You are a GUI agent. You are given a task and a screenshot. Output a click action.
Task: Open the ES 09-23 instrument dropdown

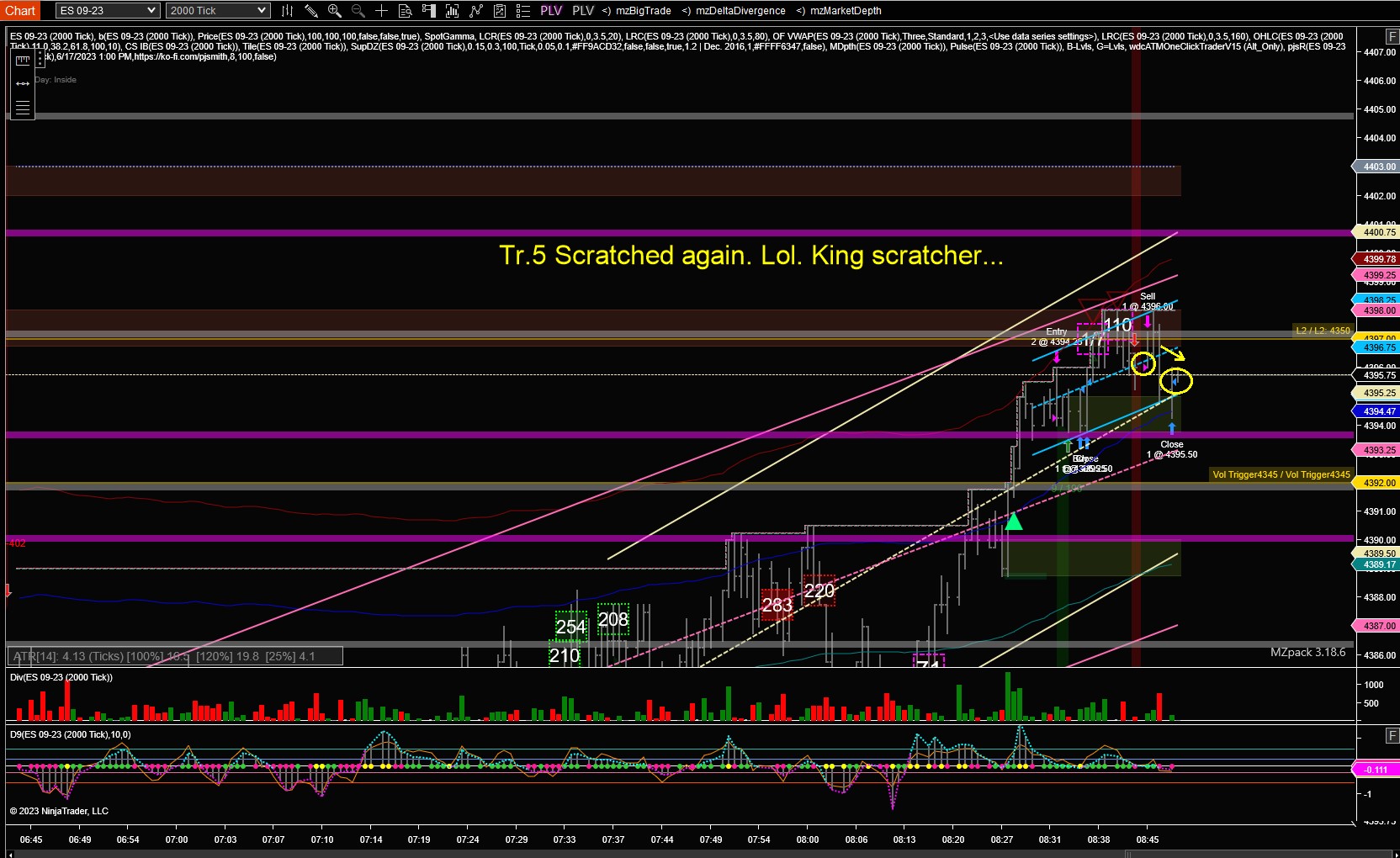[x=108, y=11]
